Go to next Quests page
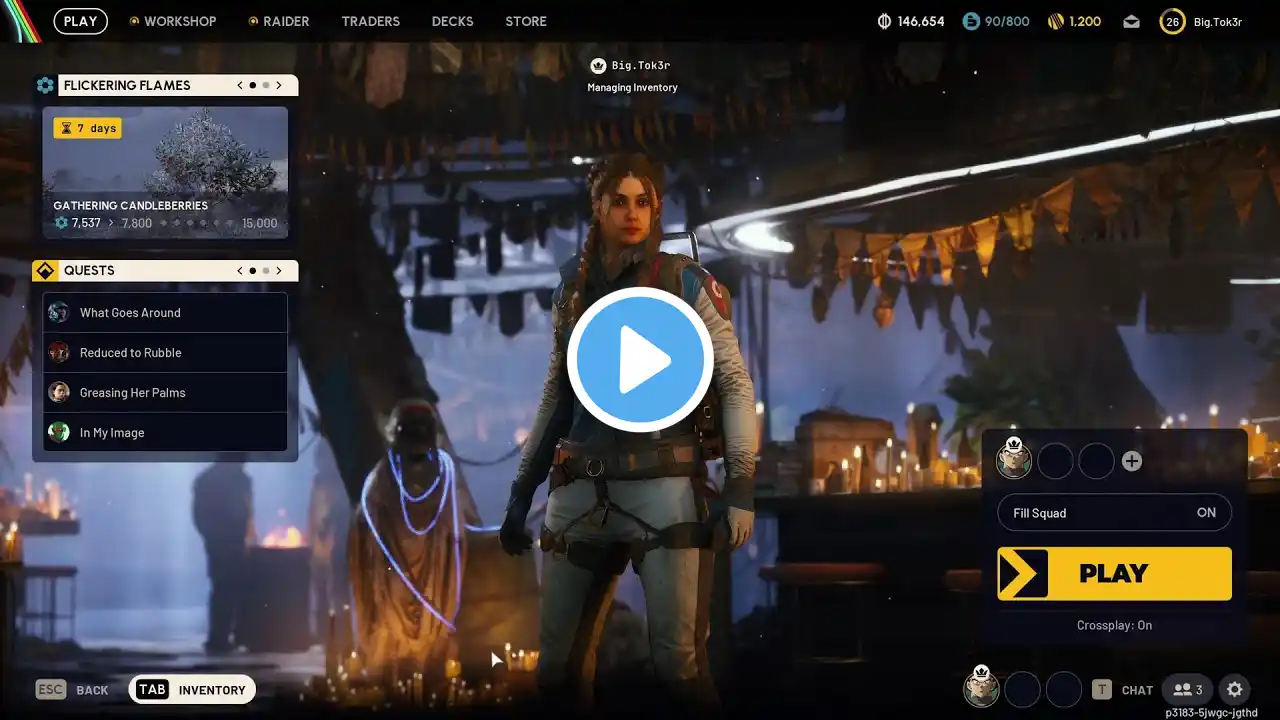 tap(279, 270)
